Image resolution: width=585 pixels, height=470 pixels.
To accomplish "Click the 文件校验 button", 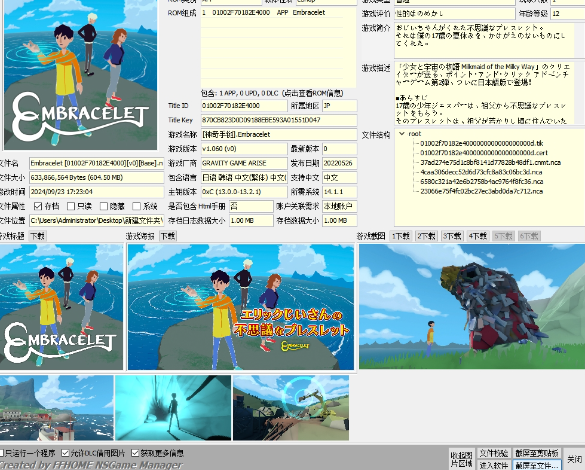I will click(494, 453).
